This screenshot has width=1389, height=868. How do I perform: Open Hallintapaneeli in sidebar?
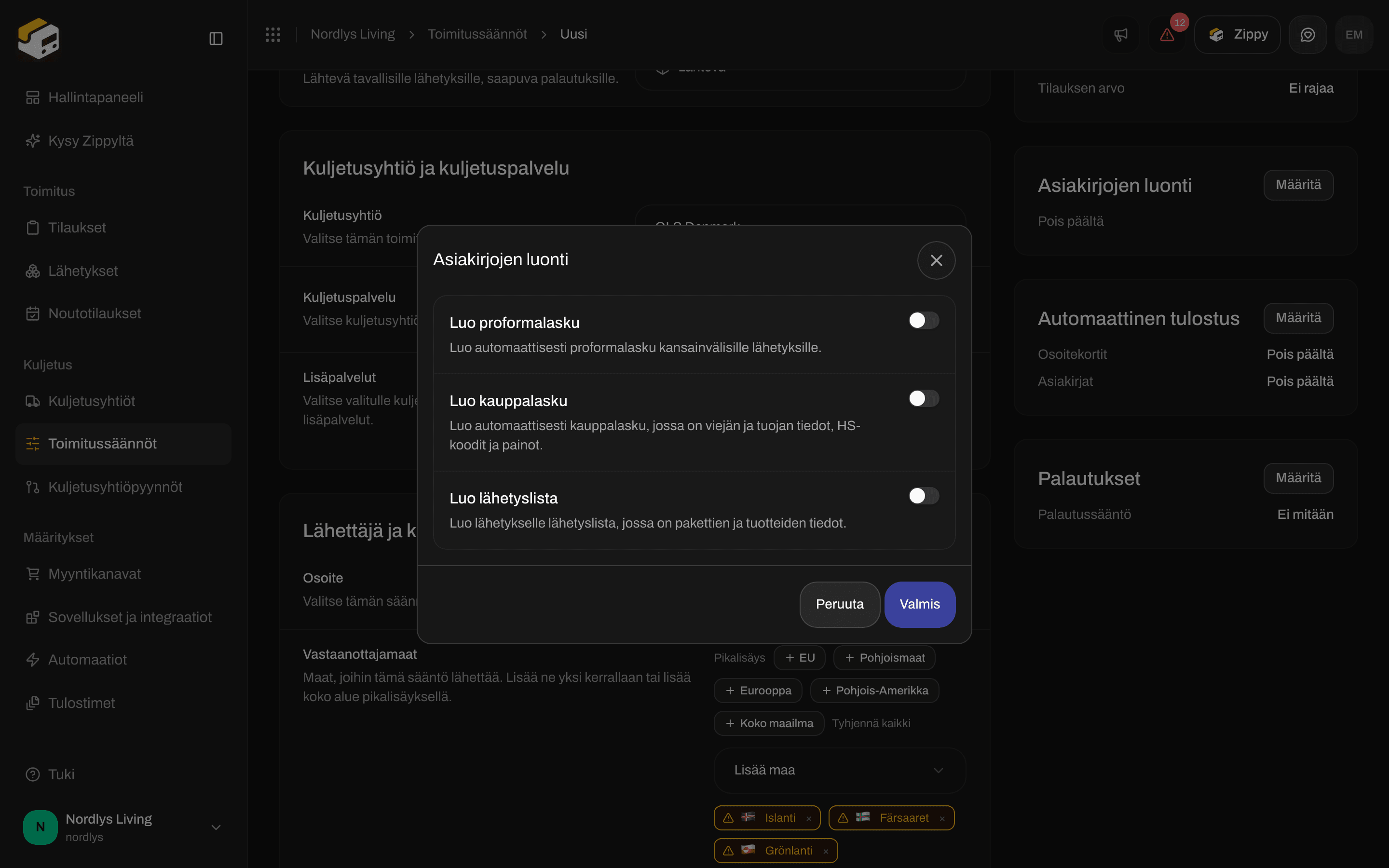123,97
